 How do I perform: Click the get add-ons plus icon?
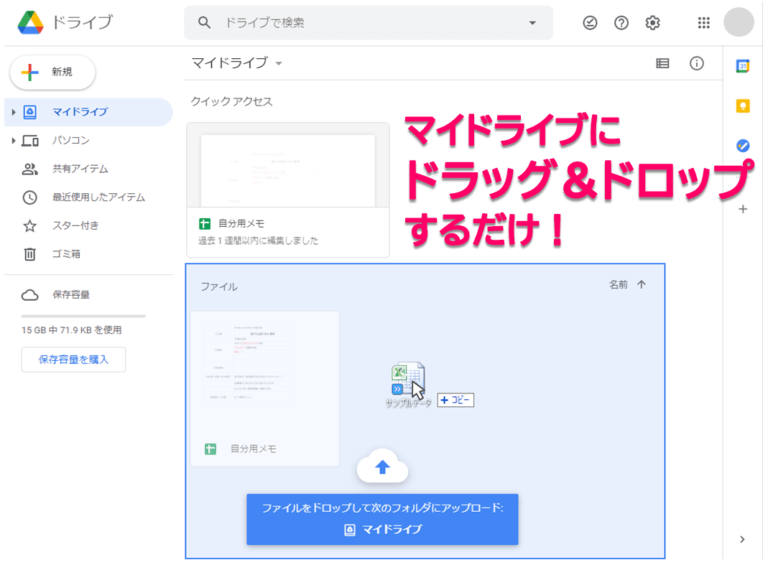click(x=743, y=209)
